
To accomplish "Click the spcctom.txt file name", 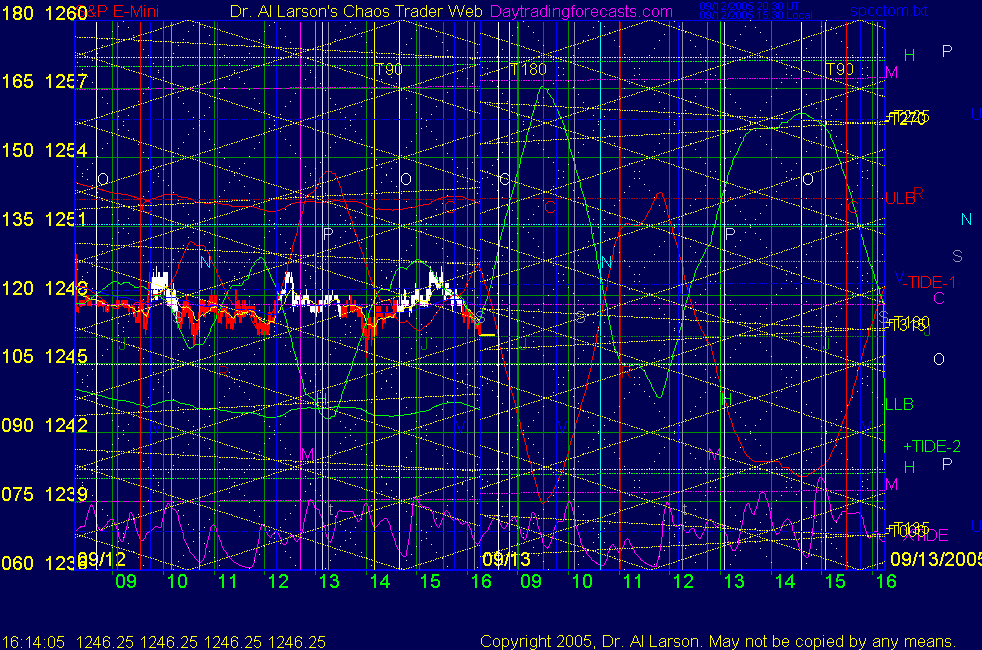I will pos(889,11).
